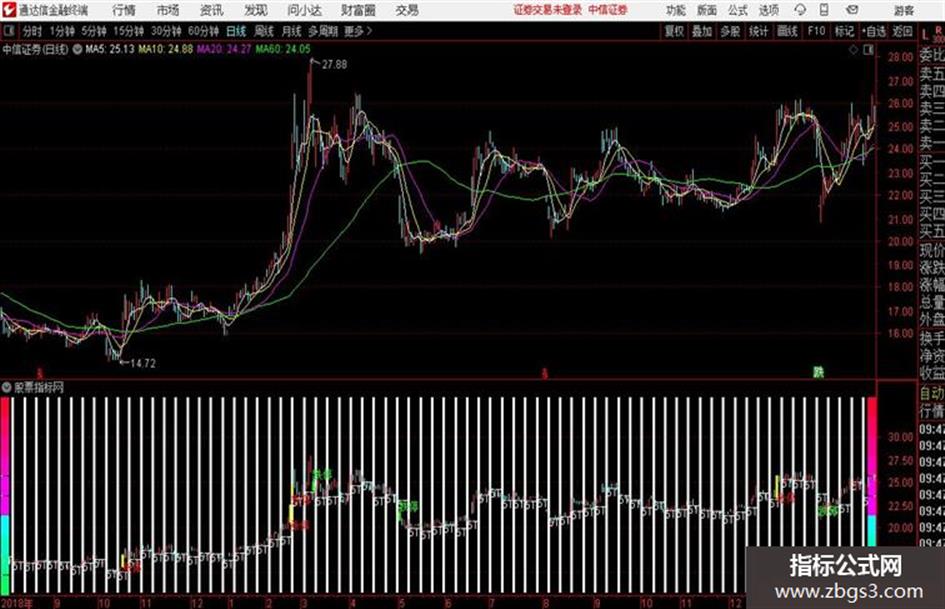Viewport: 945px width, 609px height.
Task: Click the 中信证券(日线) chart title
Action: click(35, 49)
